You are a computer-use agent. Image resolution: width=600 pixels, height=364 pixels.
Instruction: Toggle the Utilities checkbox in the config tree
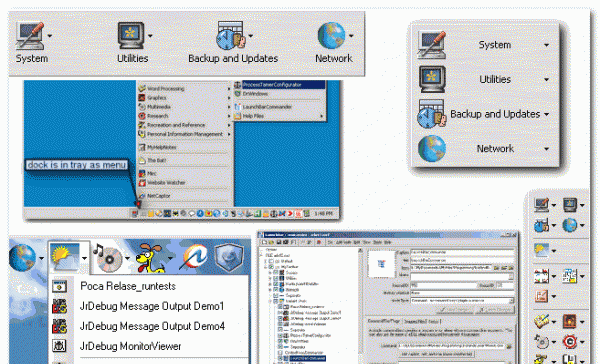(276, 278)
